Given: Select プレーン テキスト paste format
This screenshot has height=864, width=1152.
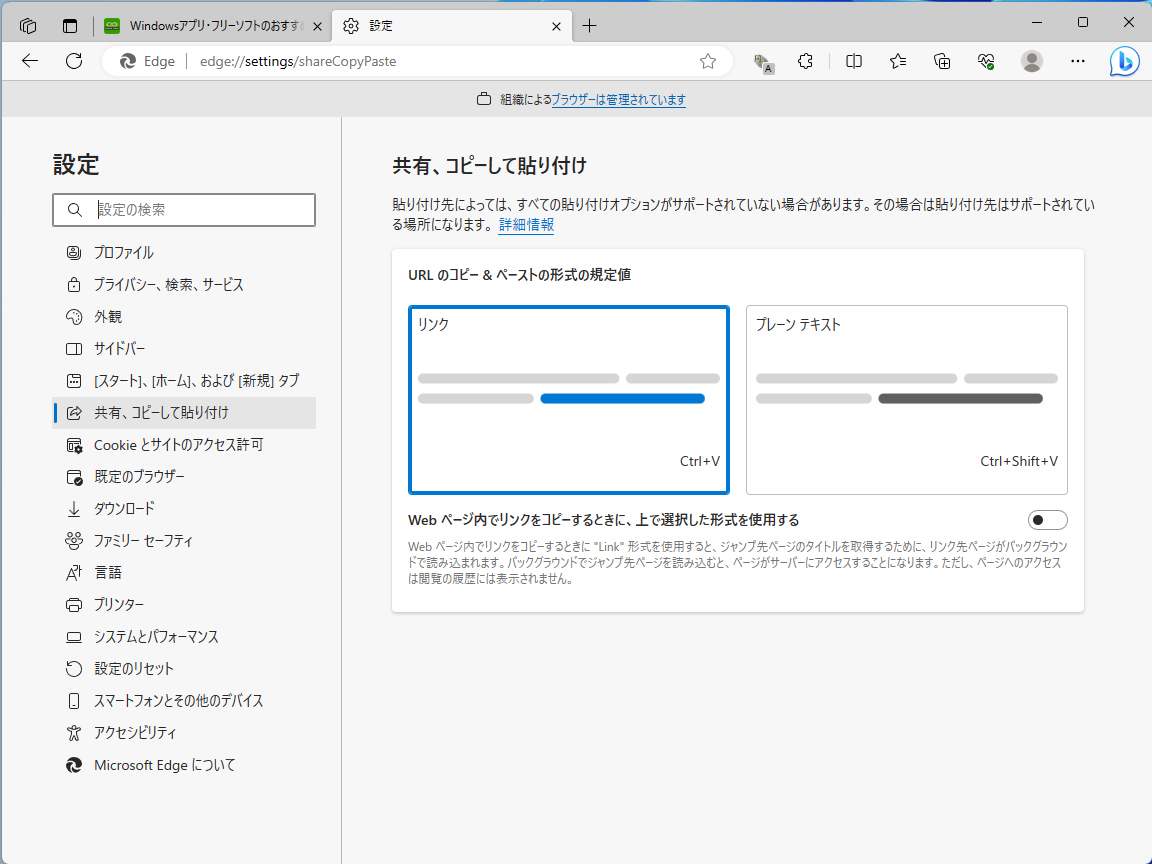Looking at the screenshot, I should coord(906,399).
